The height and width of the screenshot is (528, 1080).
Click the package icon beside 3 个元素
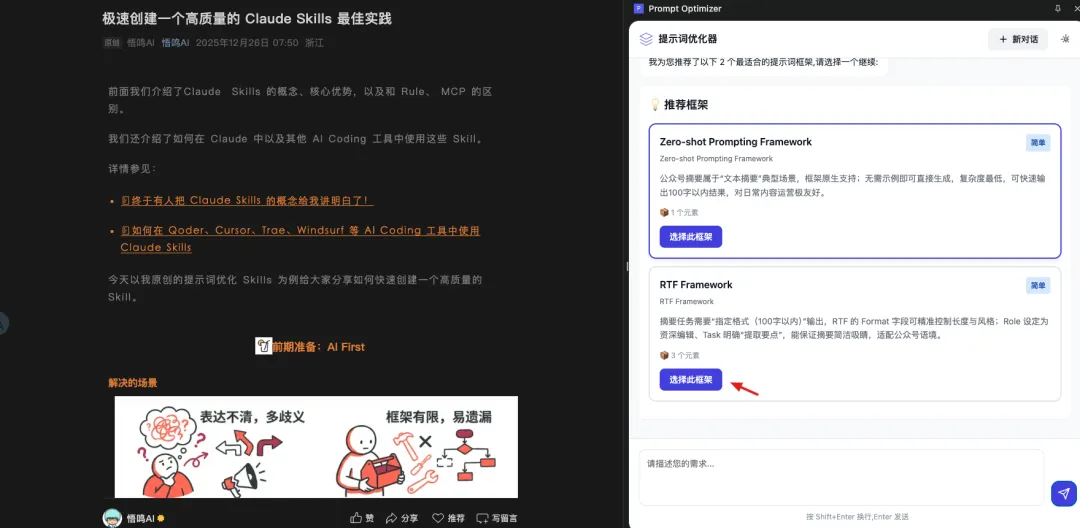coord(664,355)
